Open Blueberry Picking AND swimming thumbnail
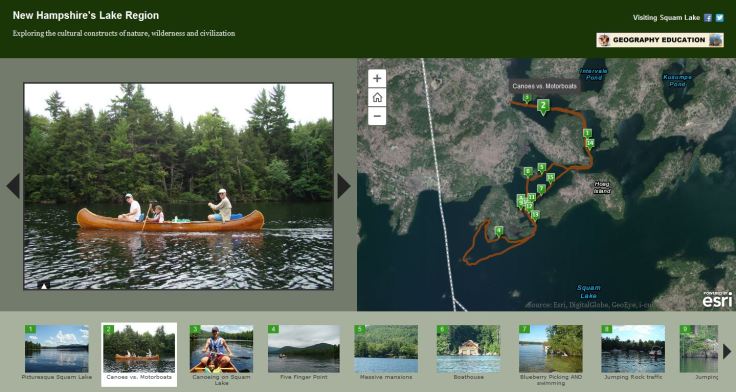This screenshot has width=736, height=392. [x=551, y=349]
